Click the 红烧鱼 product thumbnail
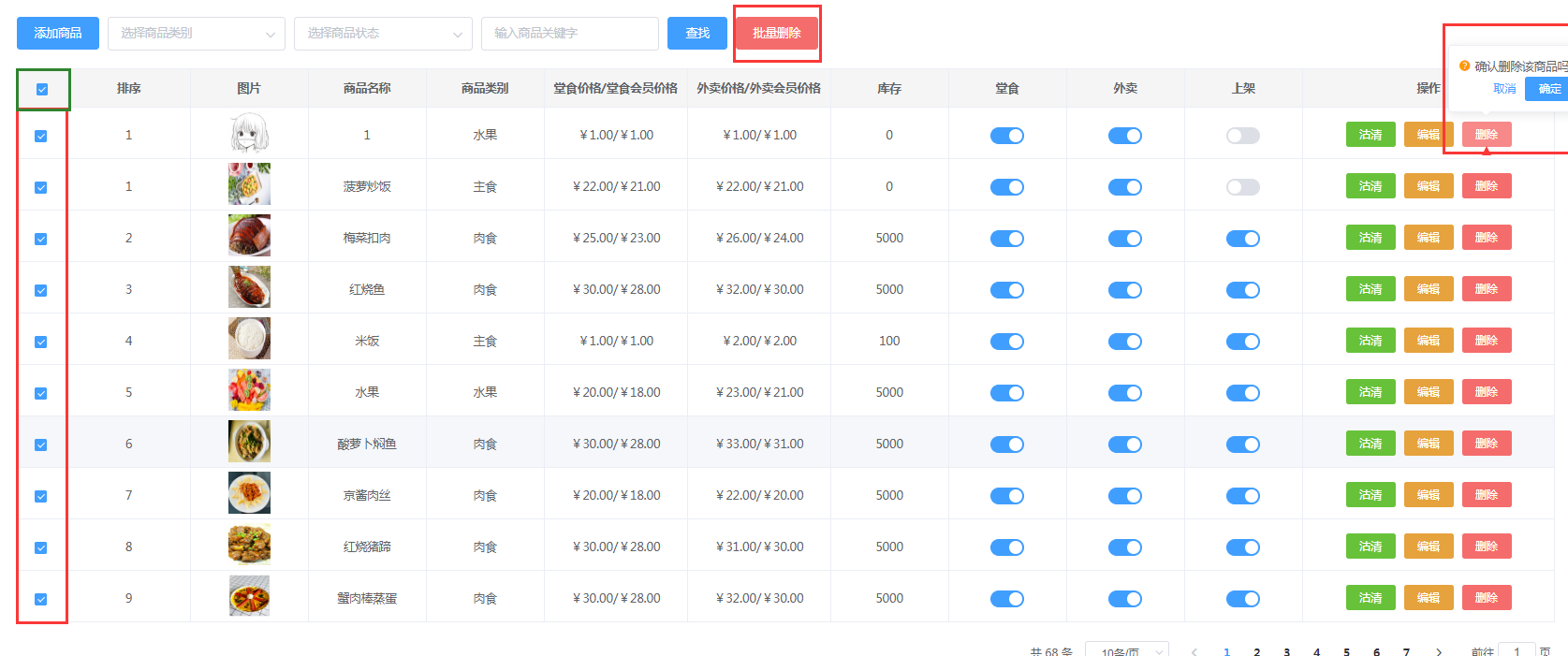1568x656 pixels. pyautogui.click(x=249, y=287)
